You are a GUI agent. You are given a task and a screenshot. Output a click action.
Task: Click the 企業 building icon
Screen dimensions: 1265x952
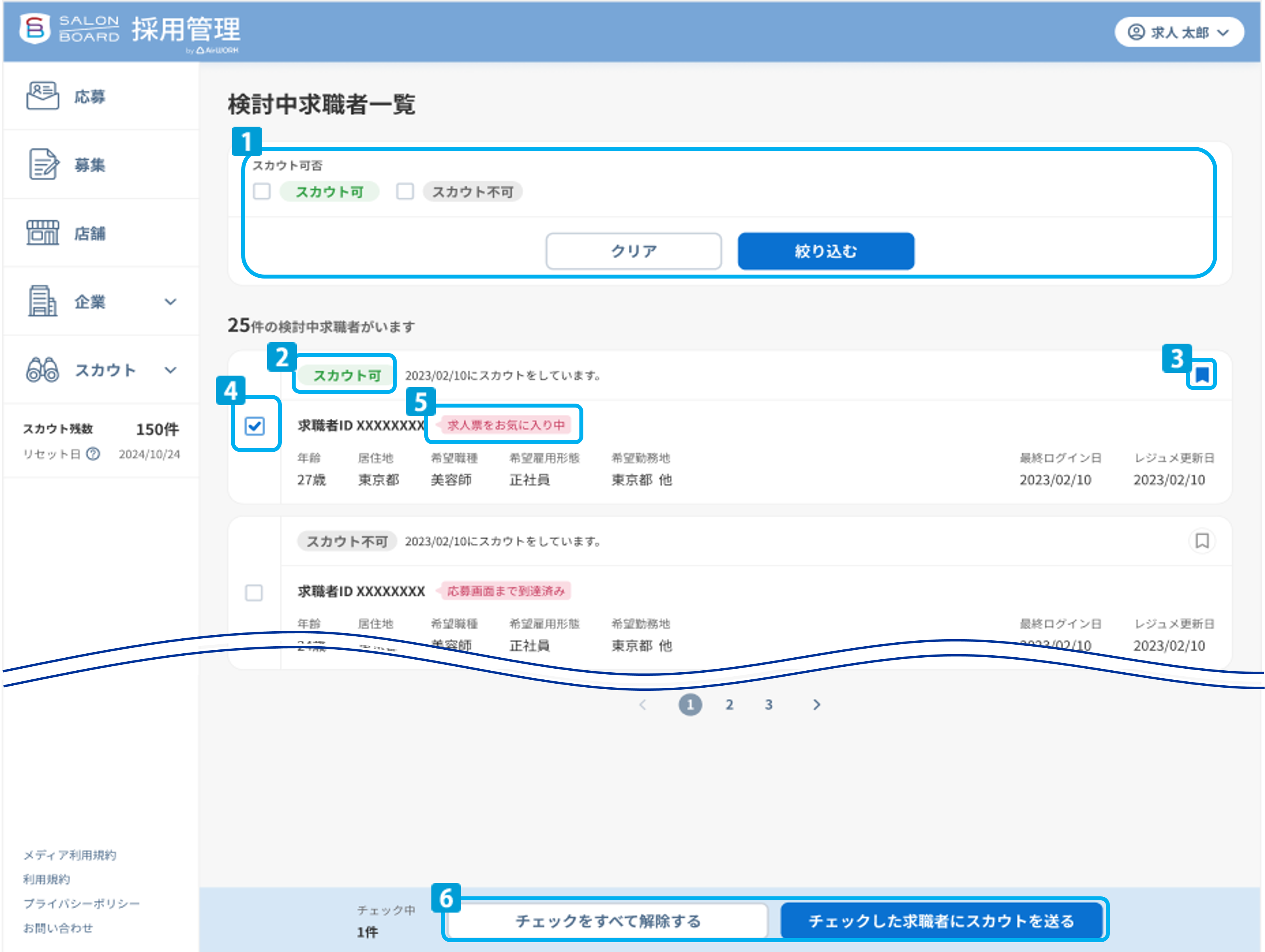tap(42, 301)
